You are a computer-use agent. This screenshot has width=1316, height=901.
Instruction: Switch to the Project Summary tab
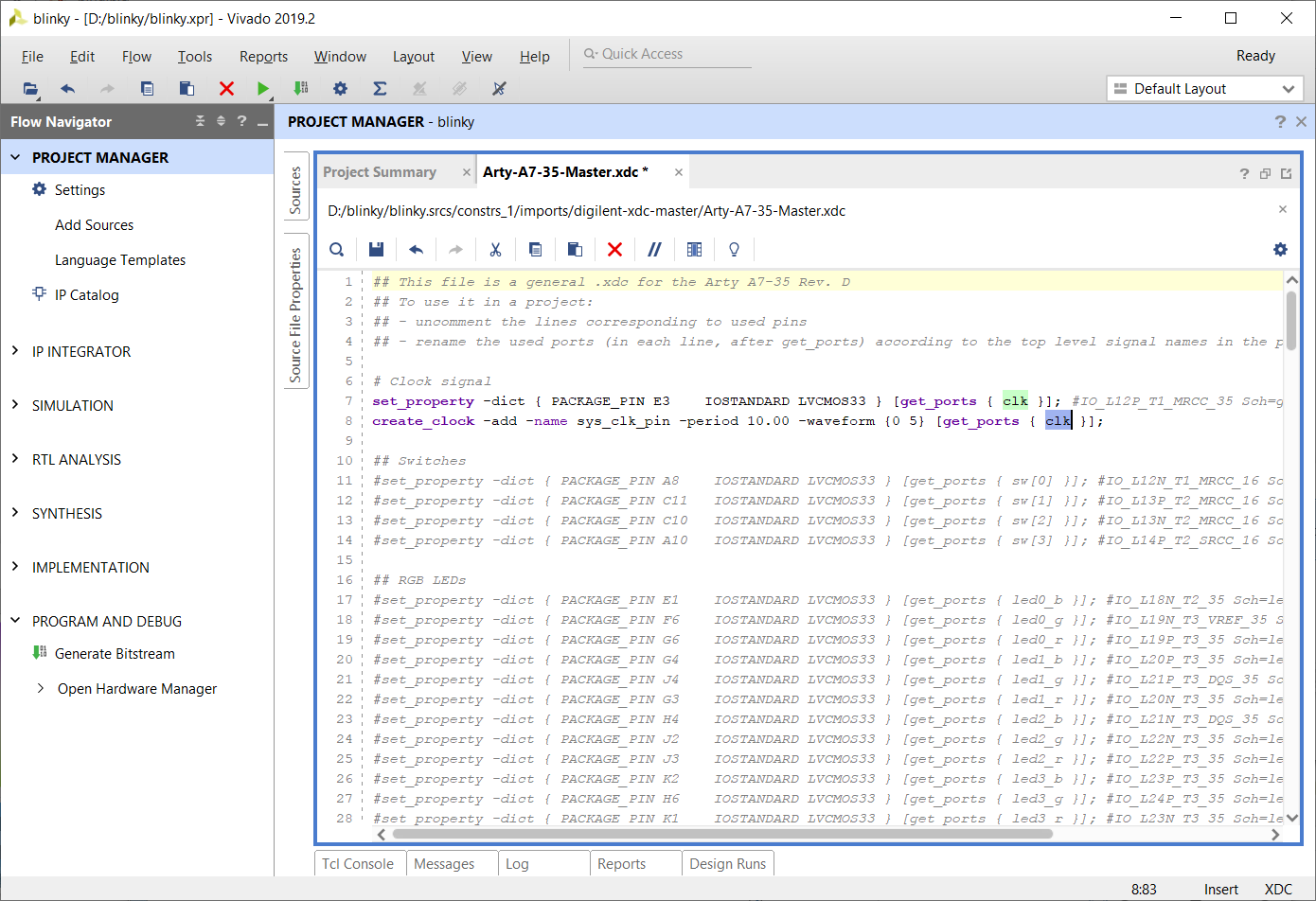[380, 172]
